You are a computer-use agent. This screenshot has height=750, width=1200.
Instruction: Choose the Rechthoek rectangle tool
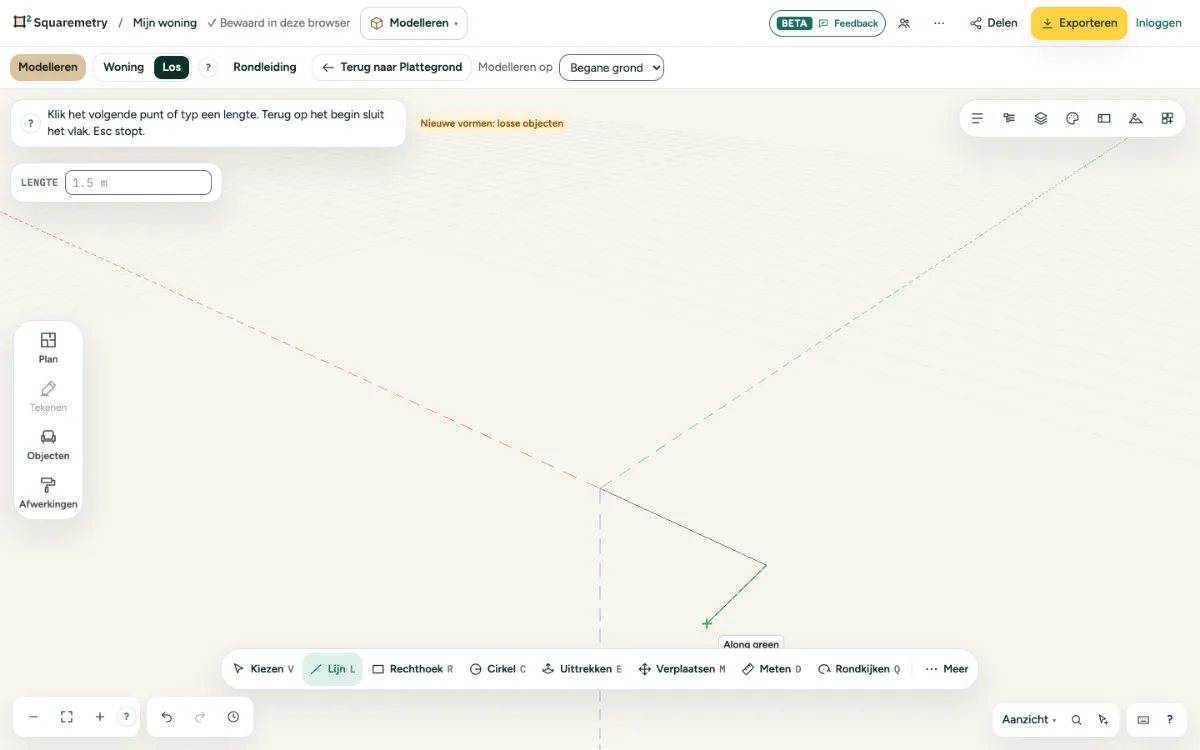(412, 669)
